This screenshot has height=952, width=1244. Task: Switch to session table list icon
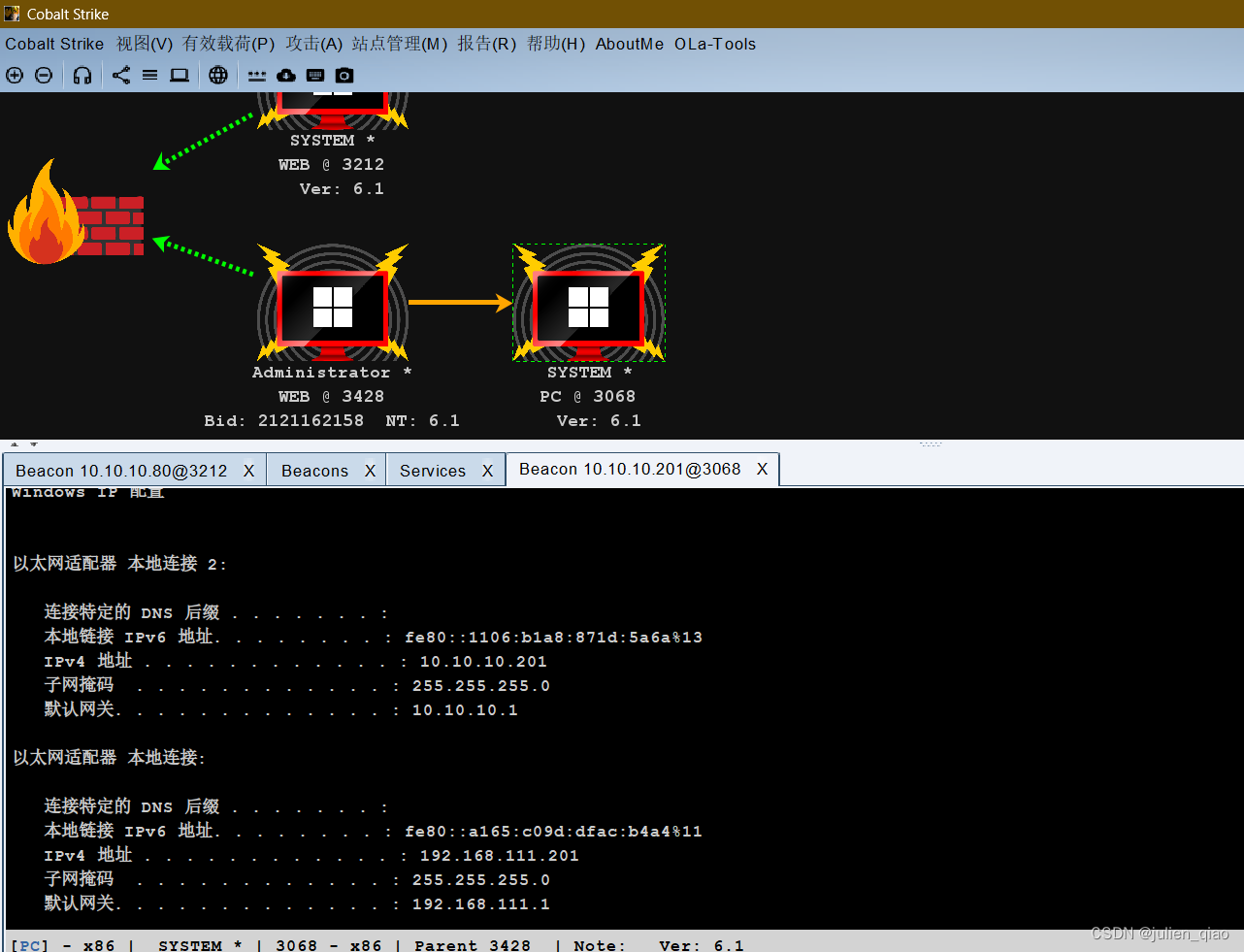tap(149, 76)
